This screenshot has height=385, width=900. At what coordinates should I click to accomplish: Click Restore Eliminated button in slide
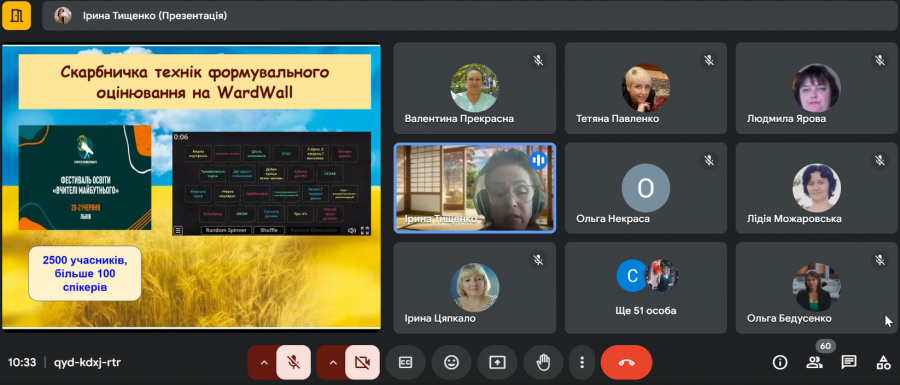click(x=313, y=230)
